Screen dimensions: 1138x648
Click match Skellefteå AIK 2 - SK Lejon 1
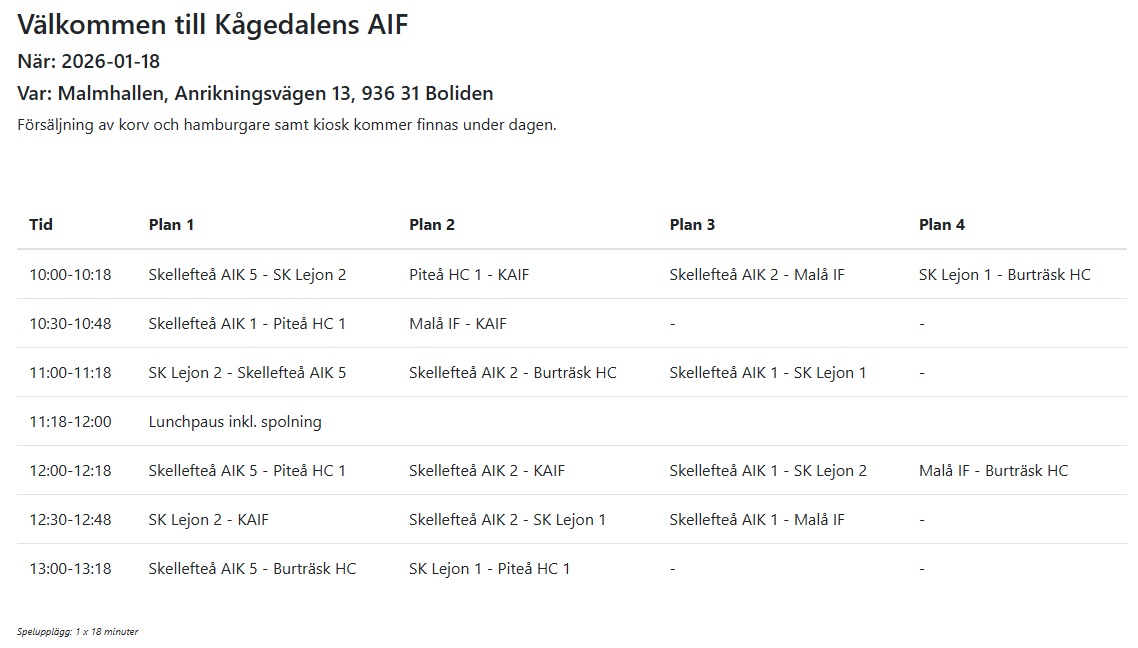tap(507, 520)
